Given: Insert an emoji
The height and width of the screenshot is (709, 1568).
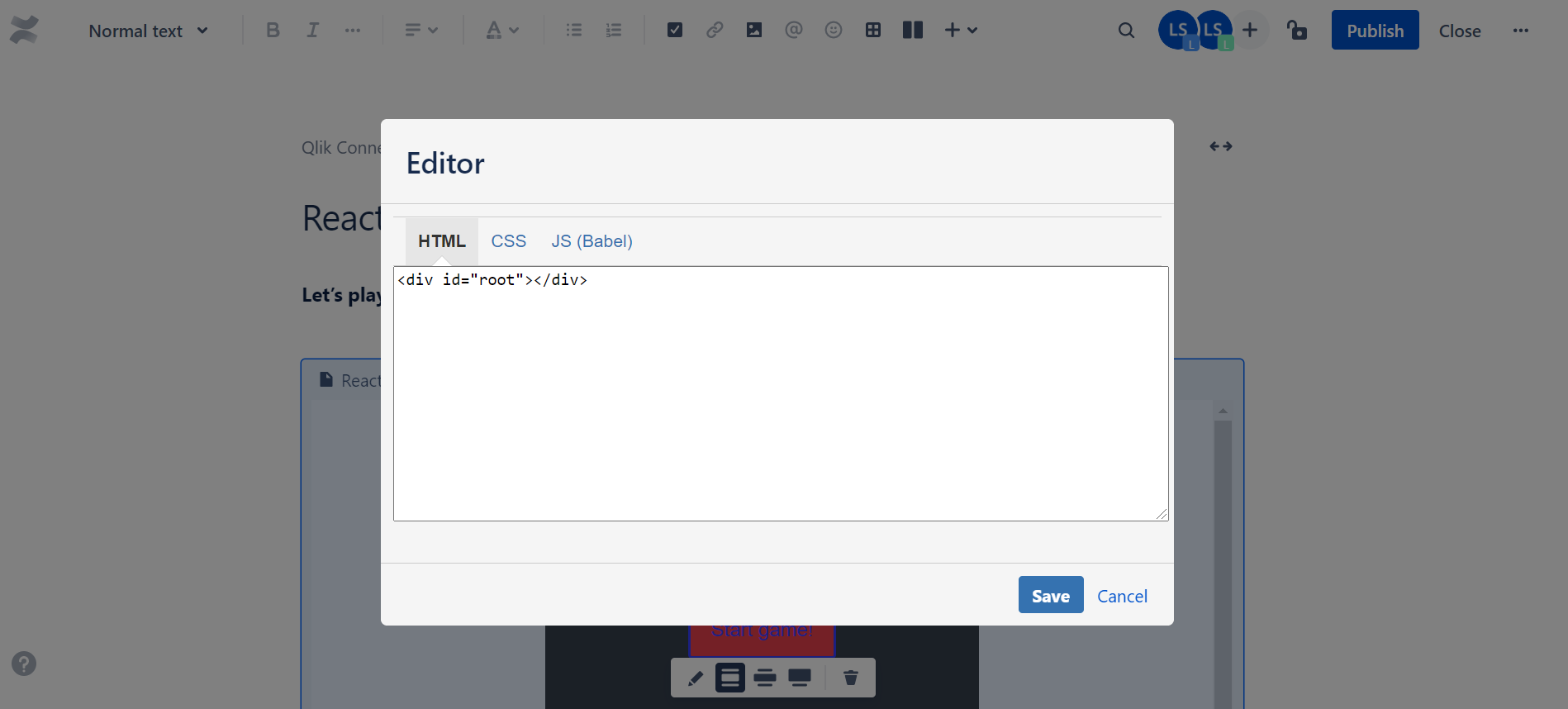Looking at the screenshot, I should 834,31.
